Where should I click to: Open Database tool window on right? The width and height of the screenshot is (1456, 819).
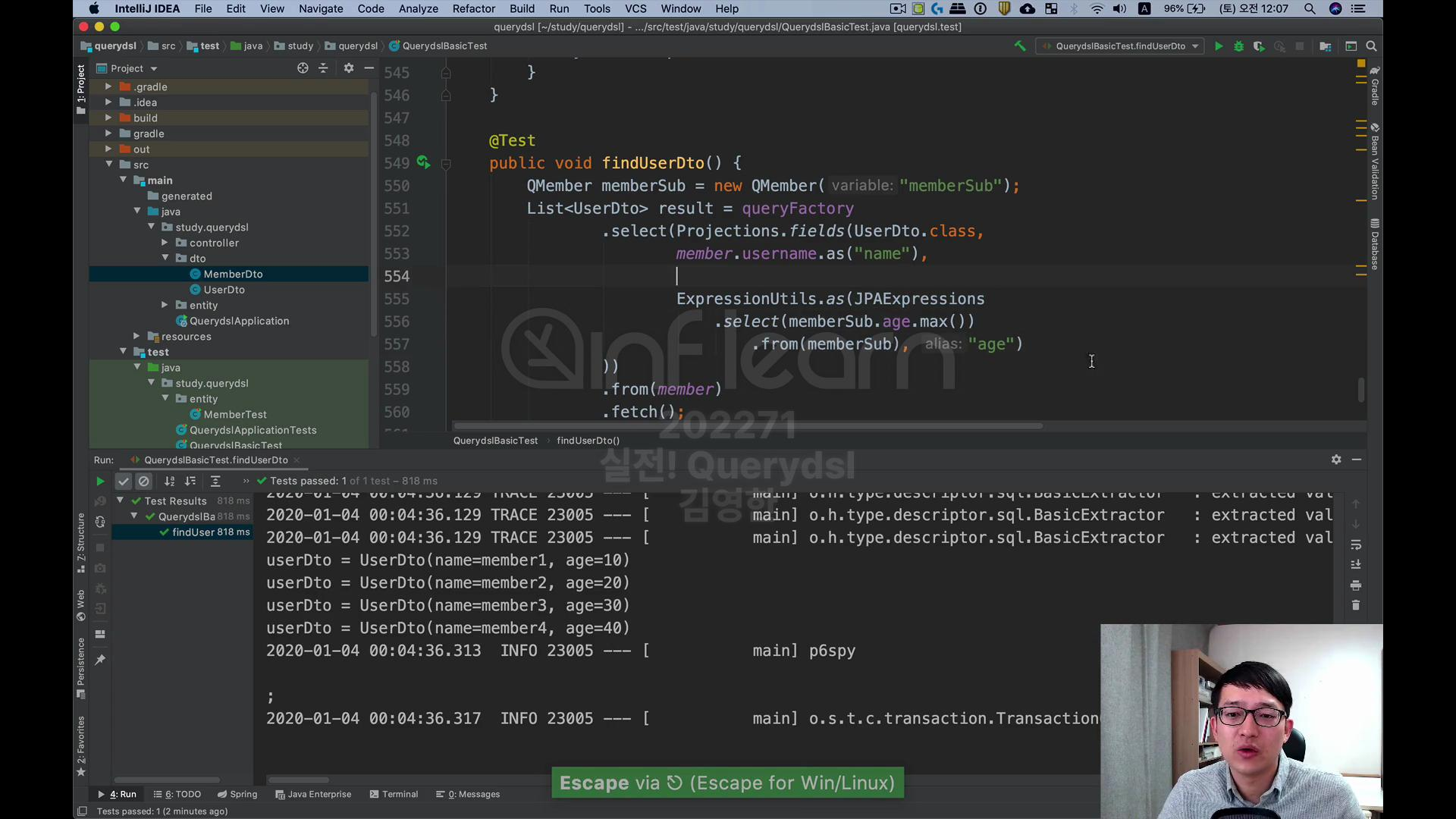1374,244
